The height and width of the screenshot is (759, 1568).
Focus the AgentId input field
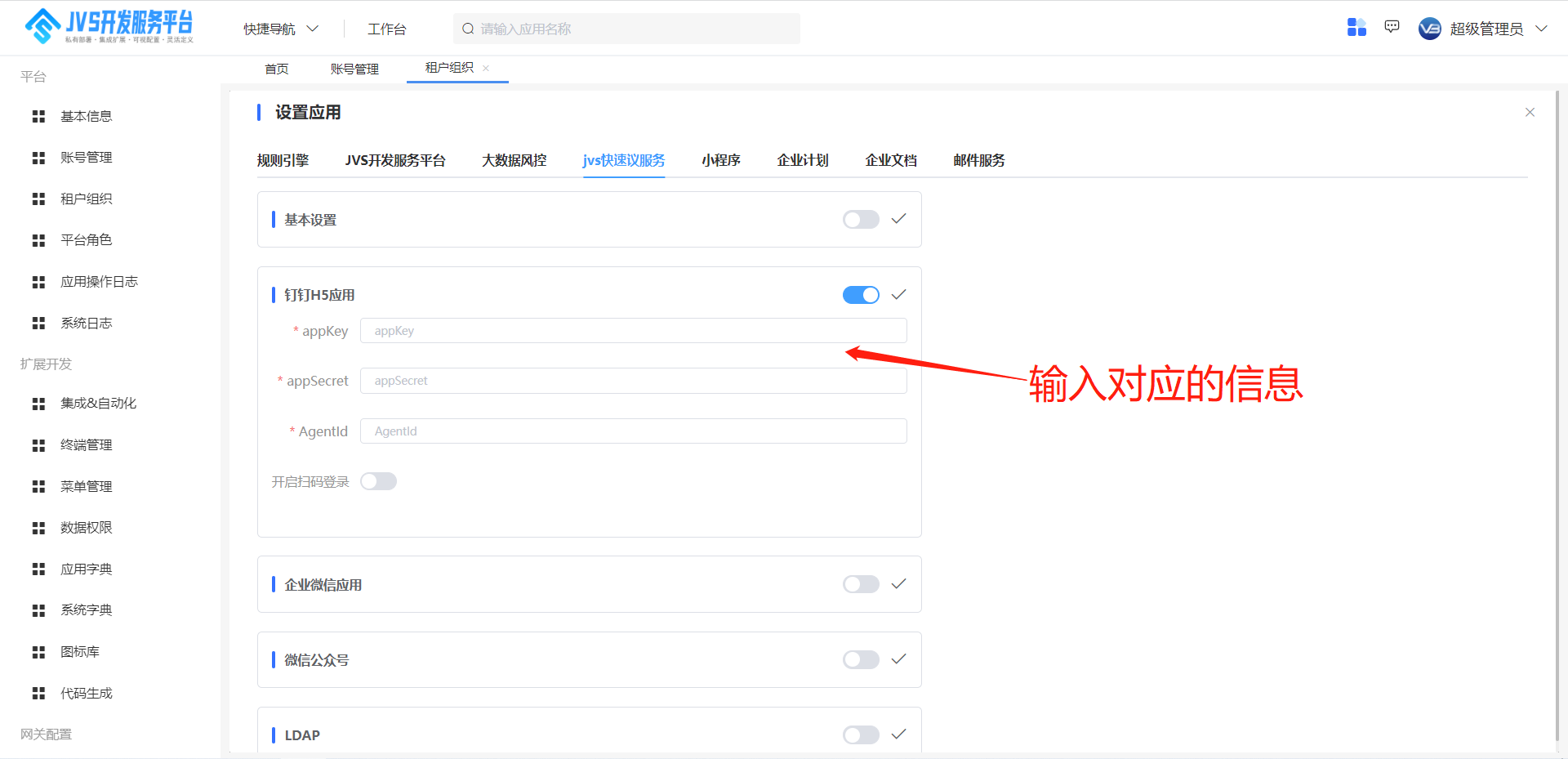click(x=634, y=431)
